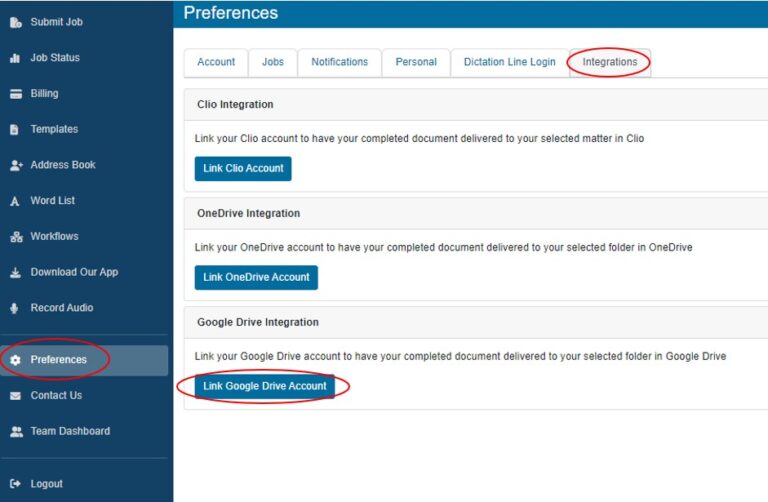Click the Submit Job icon in sidebar
Screen dimensions: 768x502
(16, 22)
